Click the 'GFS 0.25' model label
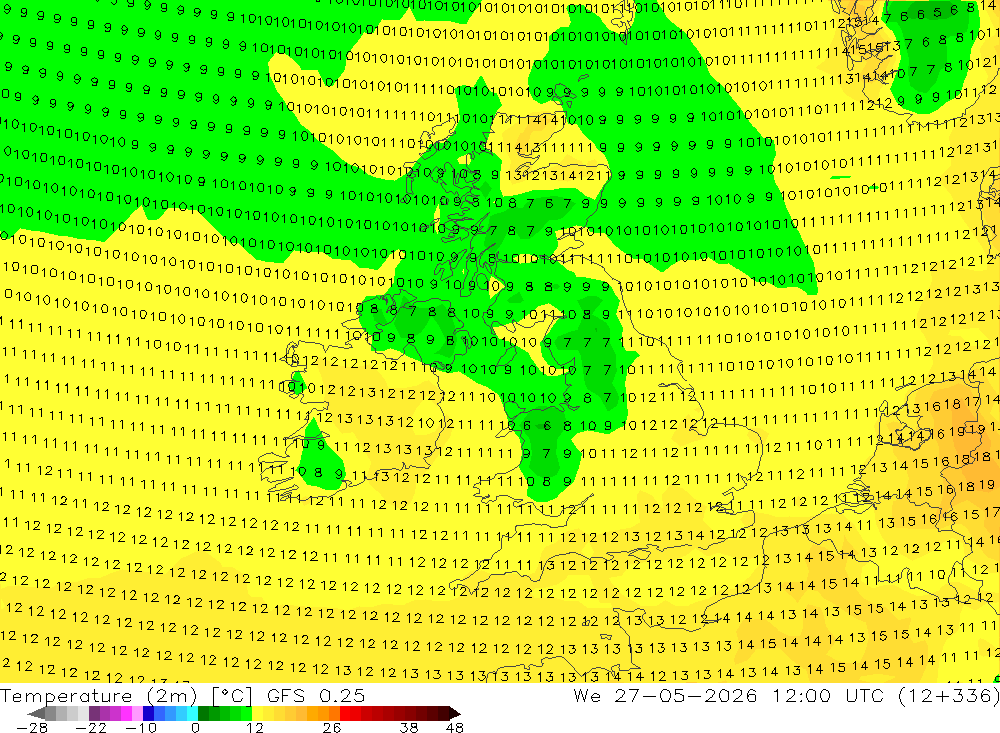Image resolution: width=1000 pixels, height=733 pixels. 316,695
